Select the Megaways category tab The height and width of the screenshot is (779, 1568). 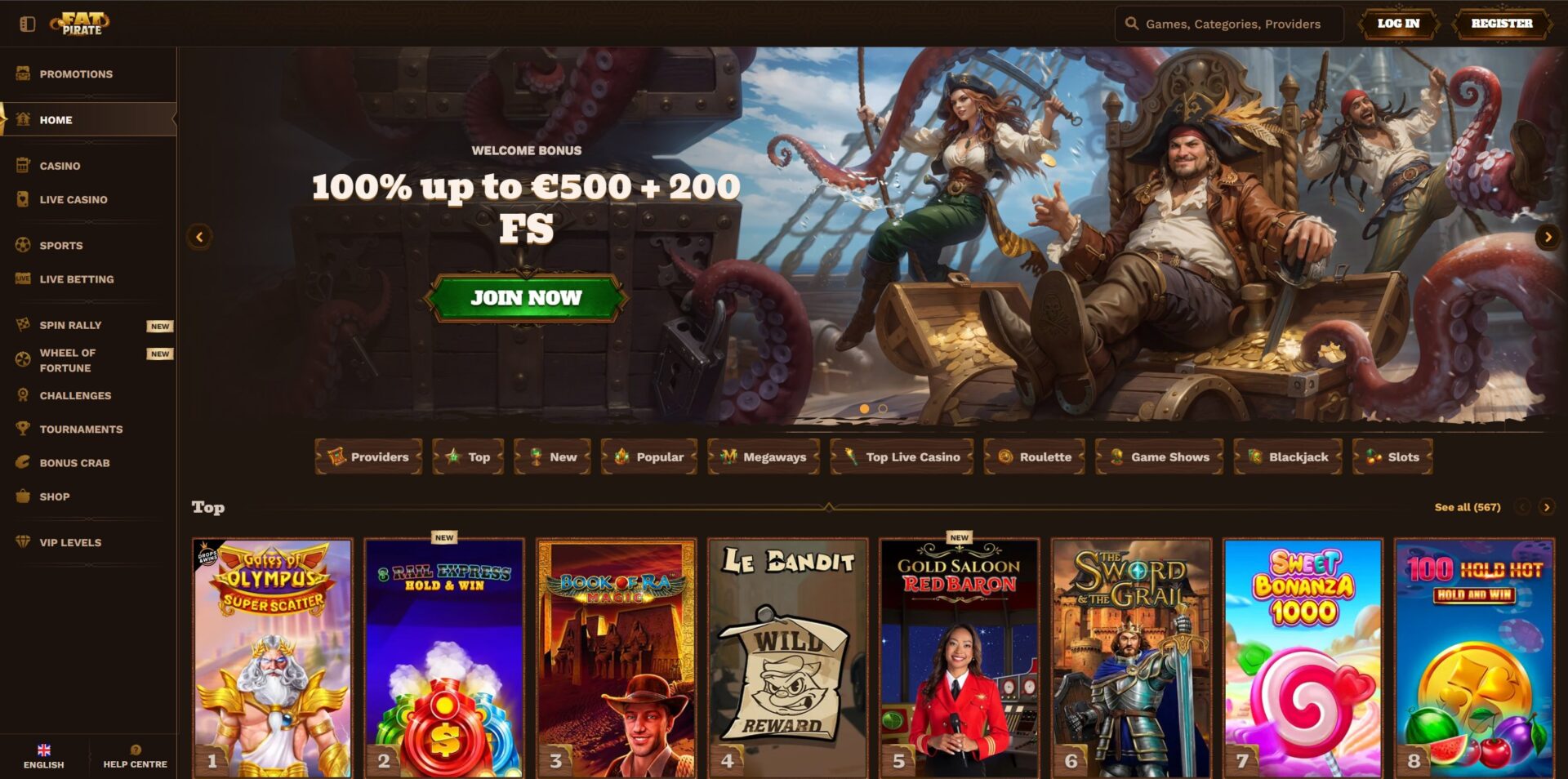pyautogui.click(x=764, y=456)
